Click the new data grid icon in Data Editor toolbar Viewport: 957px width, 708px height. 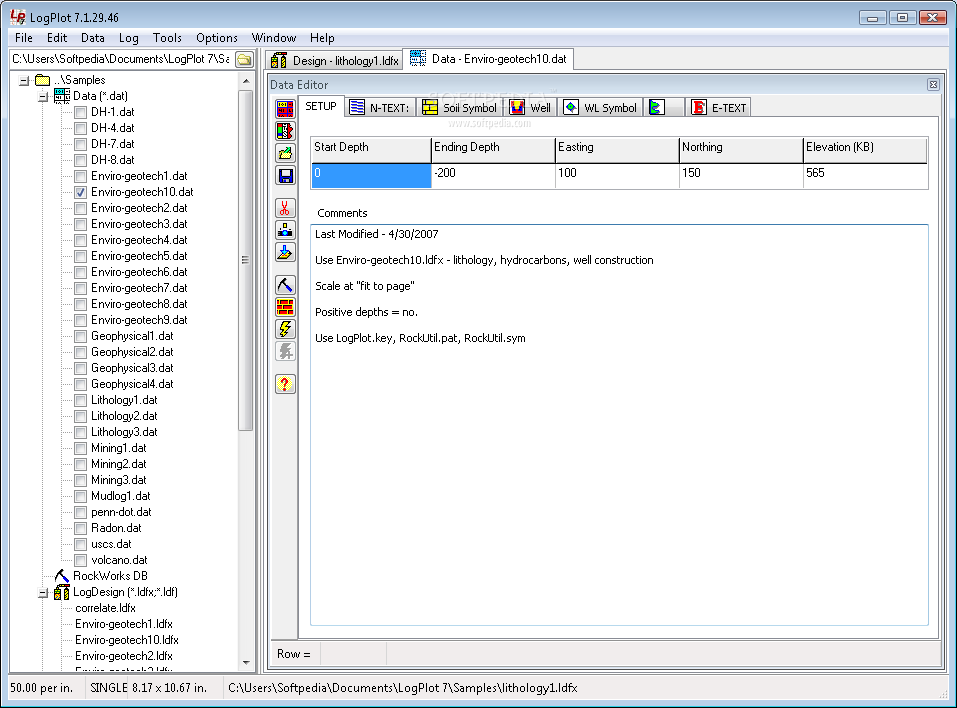point(285,109)
